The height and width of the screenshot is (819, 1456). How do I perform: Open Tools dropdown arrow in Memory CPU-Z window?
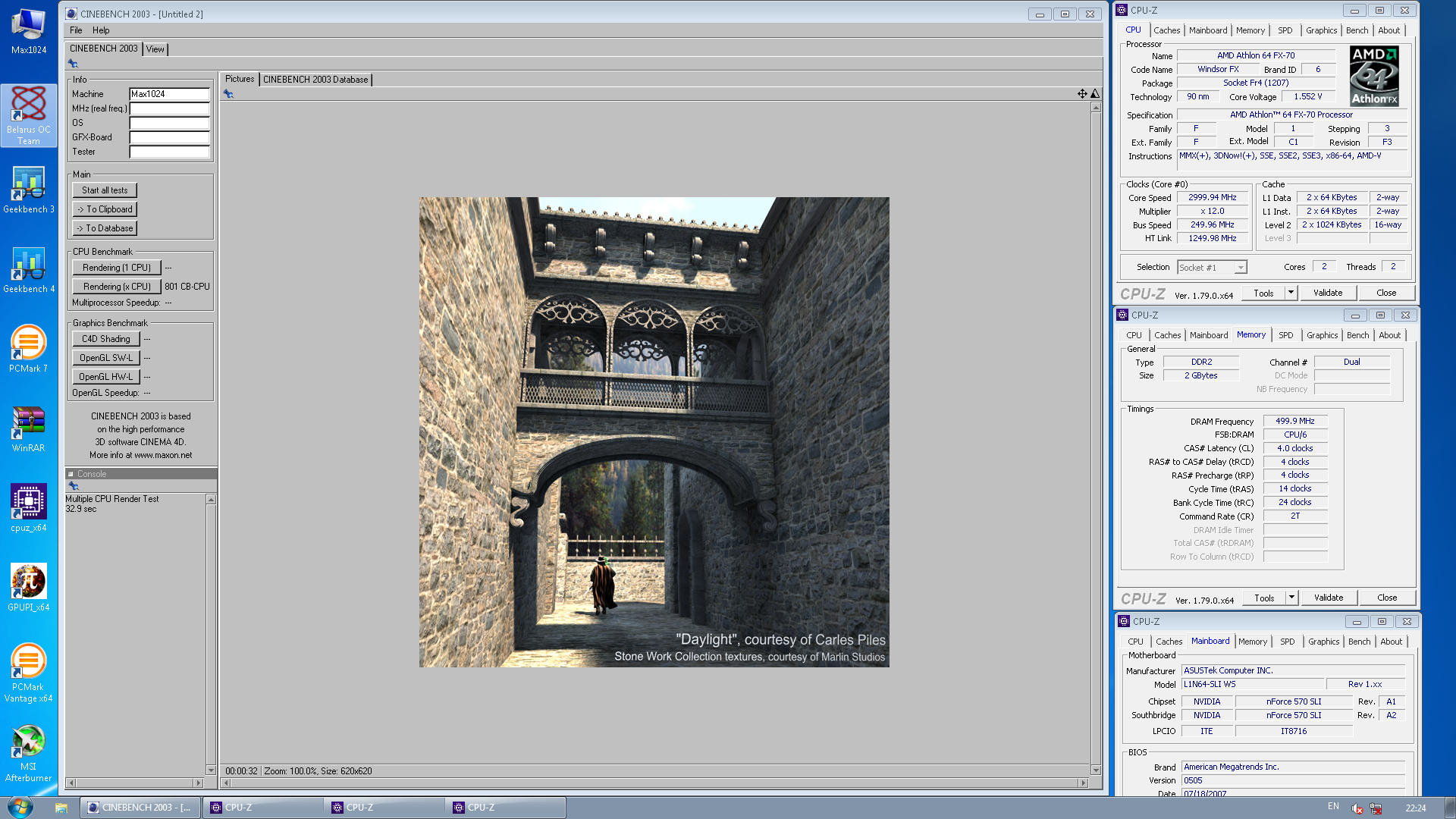[x=1291, y=598]
